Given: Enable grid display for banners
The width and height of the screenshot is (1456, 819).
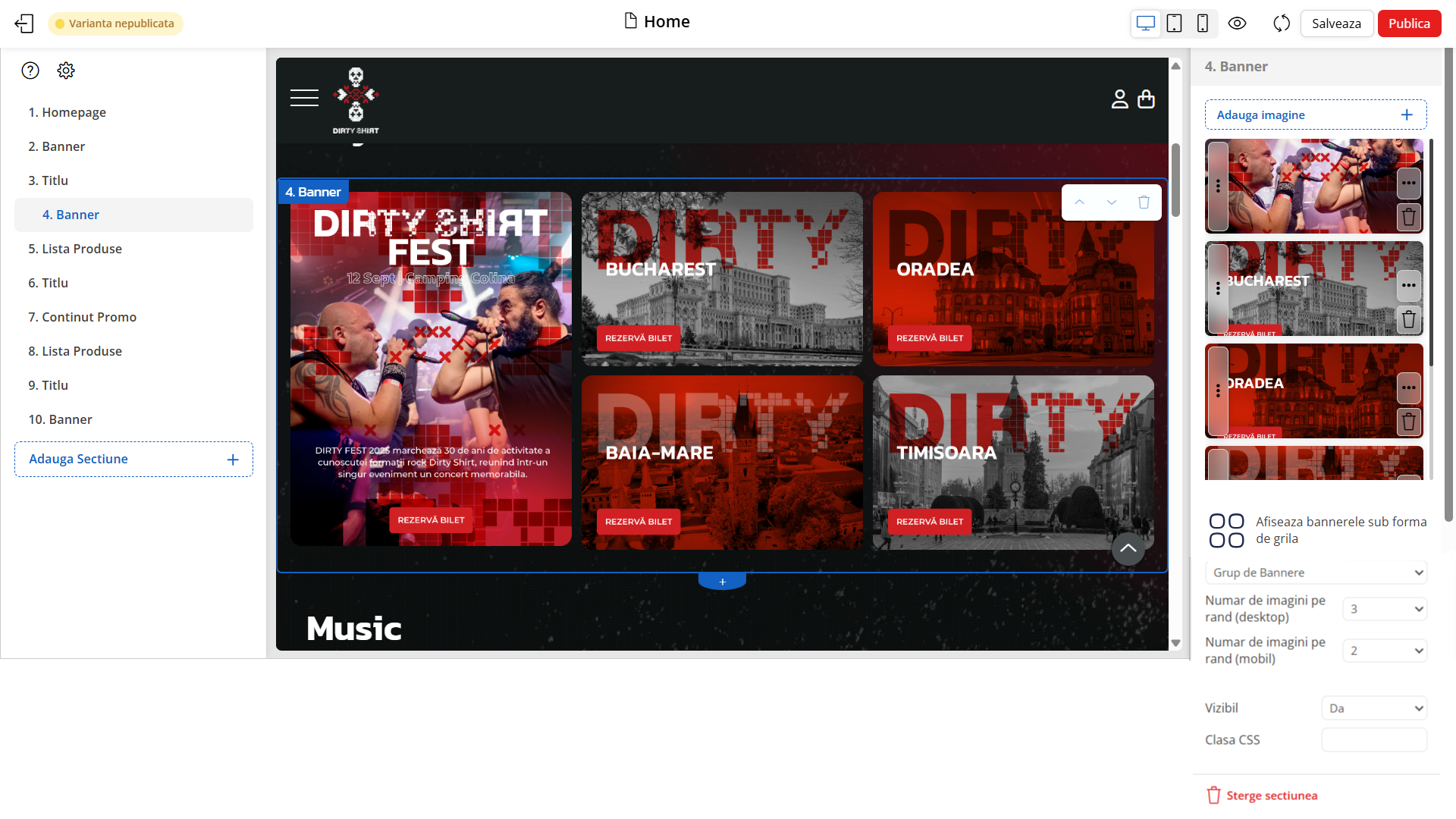Looking at the screenshot, I should click(1225, 529).
